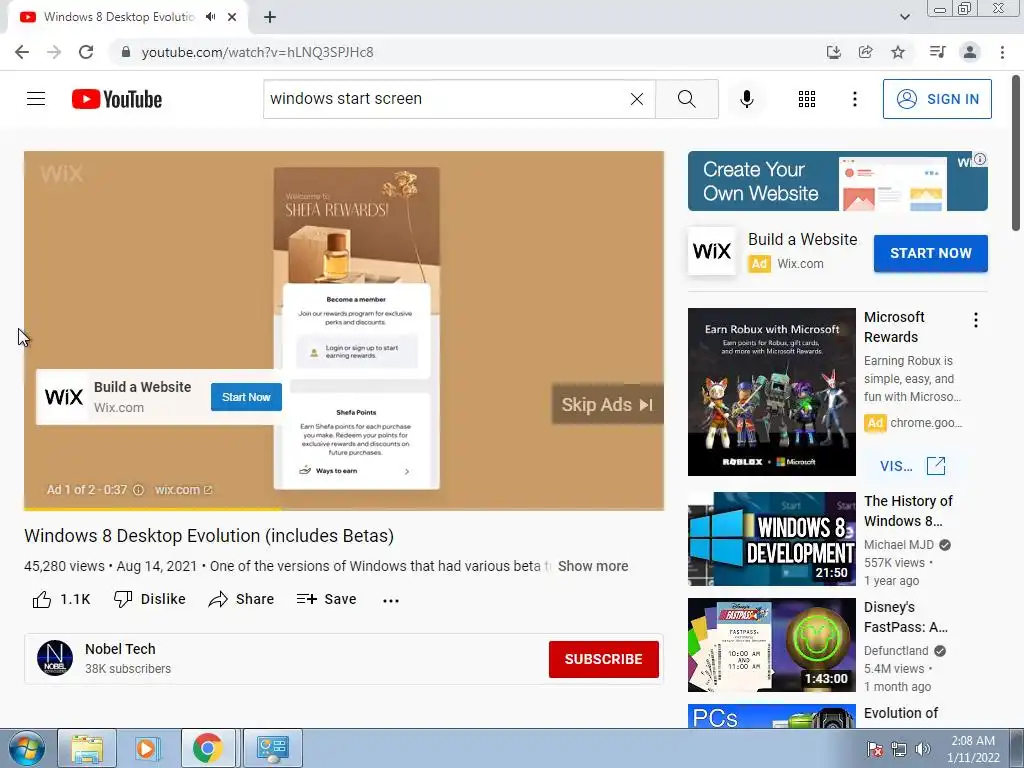The image size is (1024, 768).
Task: Open the Create Your Own Website banner
Action: 837,181
